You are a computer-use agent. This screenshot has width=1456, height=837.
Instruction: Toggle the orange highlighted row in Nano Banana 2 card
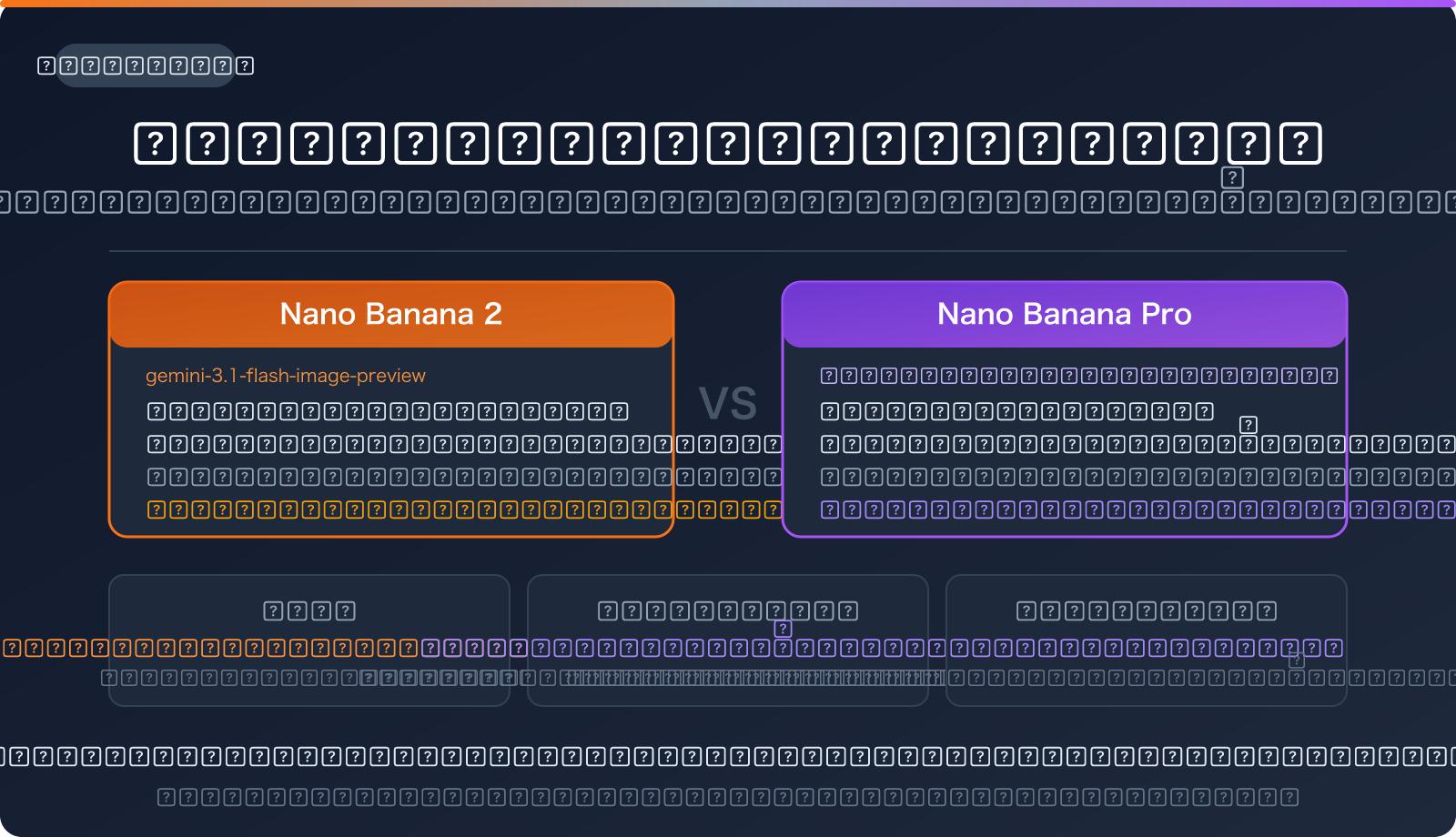[391, 509]
